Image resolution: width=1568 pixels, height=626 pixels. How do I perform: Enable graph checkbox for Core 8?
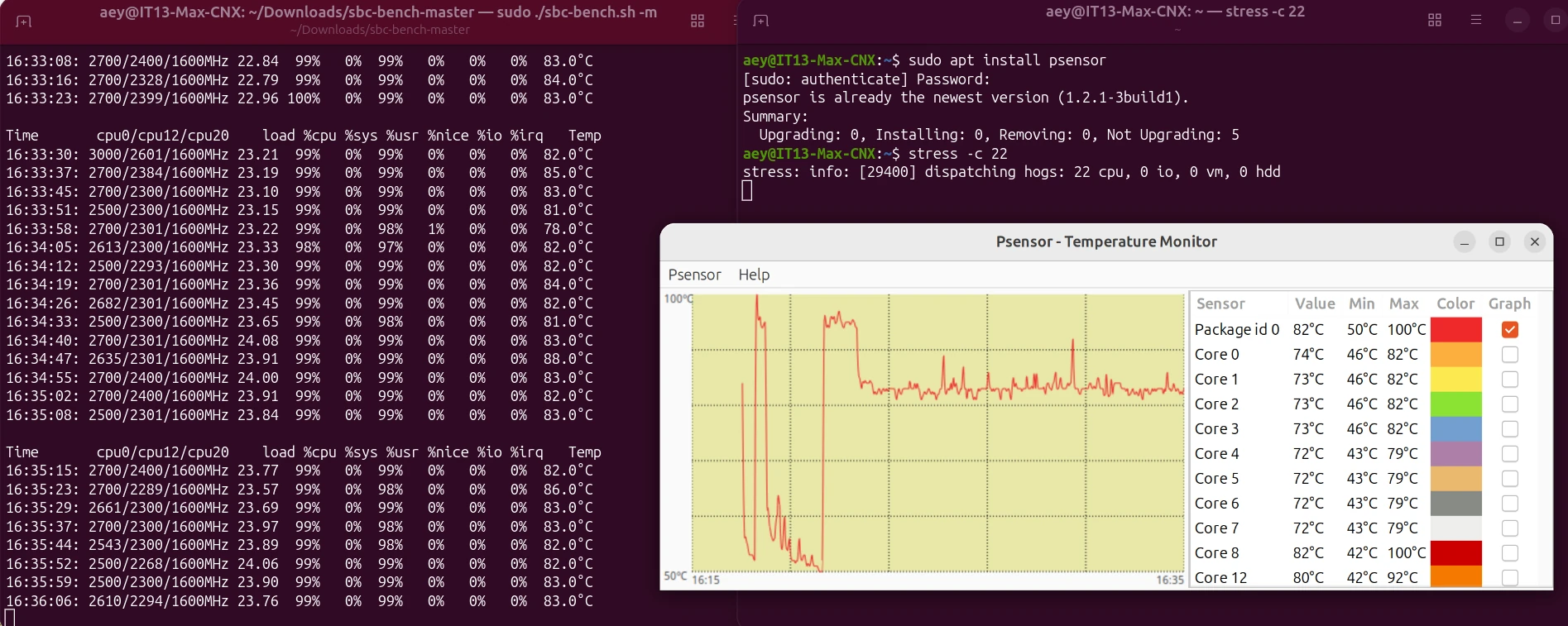(1510, 552)
